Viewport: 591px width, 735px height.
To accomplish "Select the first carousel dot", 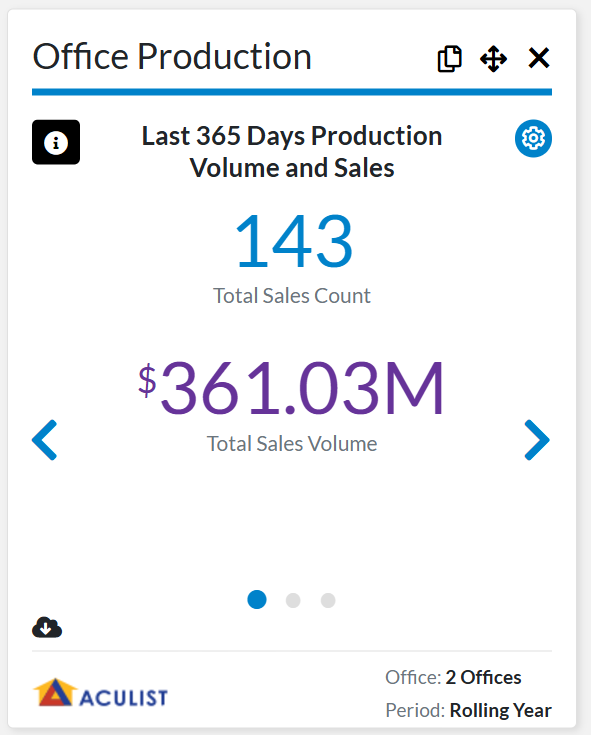I will (x=257, y=600).
